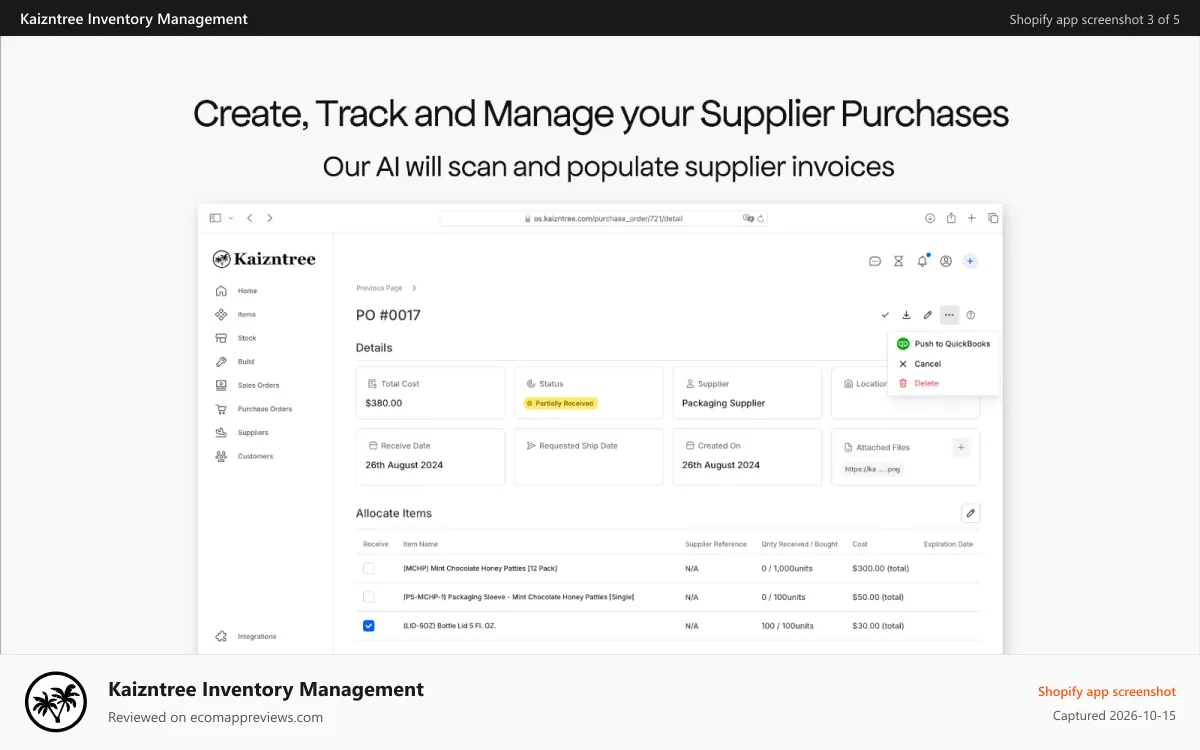Open the help question mark icon

pyautogui.click(x=971, y=315)
